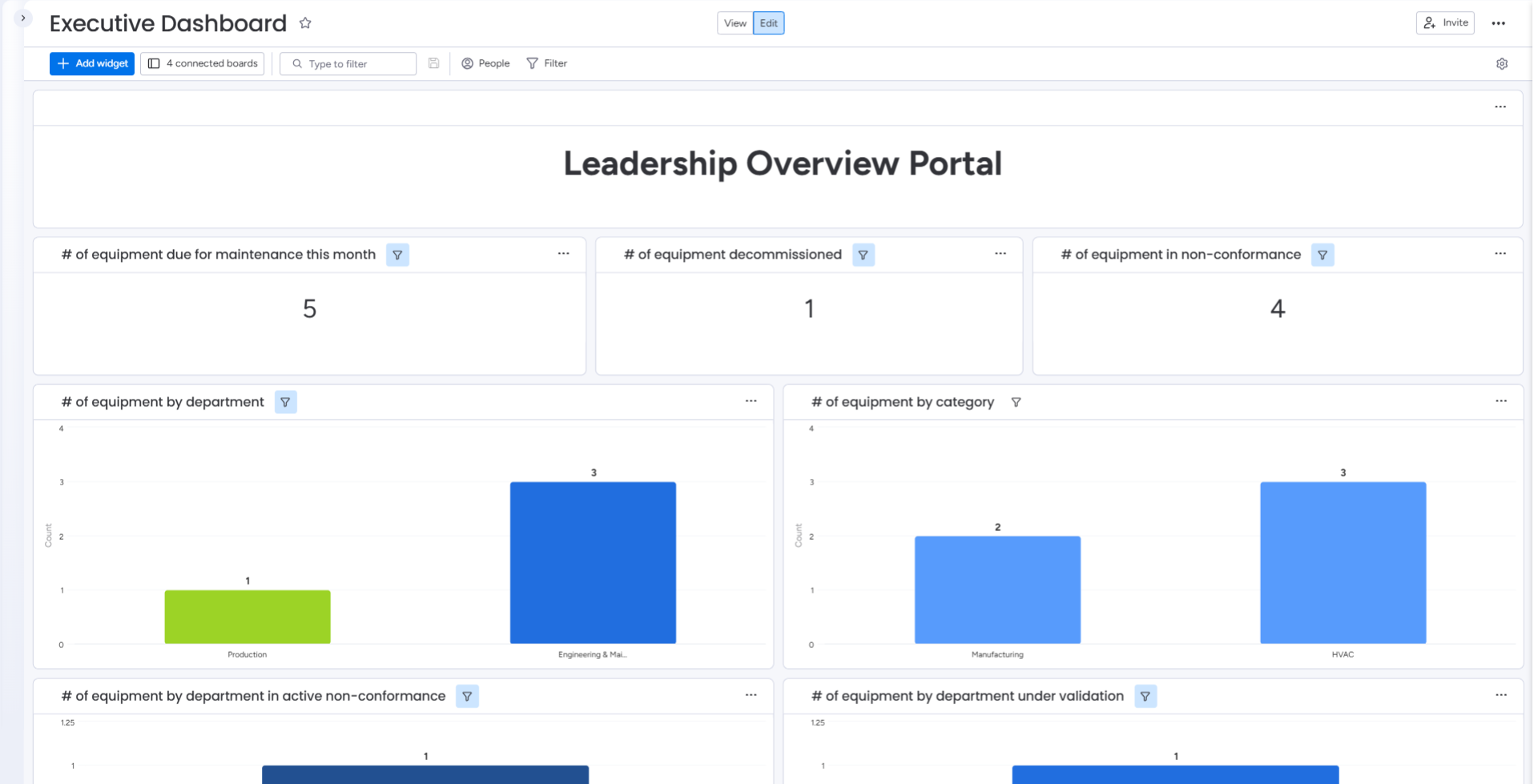Click filter icon for equipment in non-conformance widget

pos(1323,255)
